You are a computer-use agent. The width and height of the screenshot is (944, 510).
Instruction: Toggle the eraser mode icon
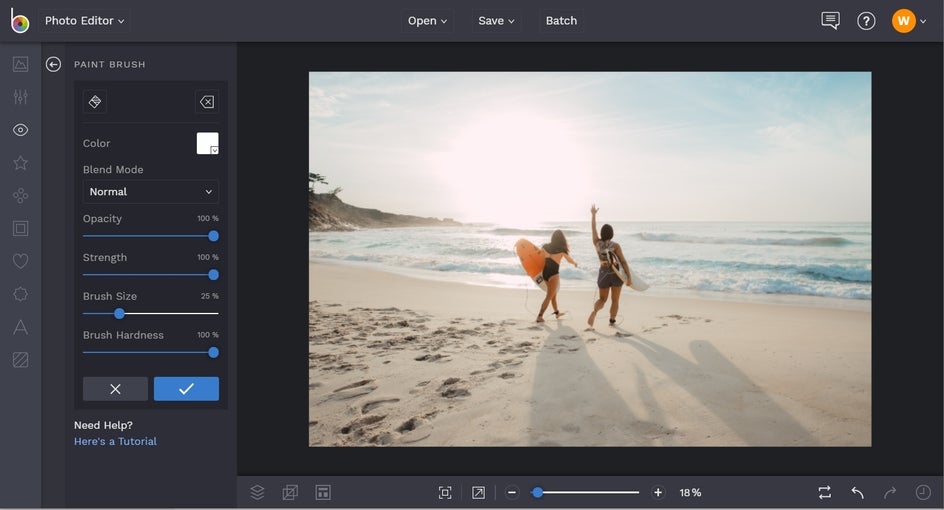coord(206,102)
